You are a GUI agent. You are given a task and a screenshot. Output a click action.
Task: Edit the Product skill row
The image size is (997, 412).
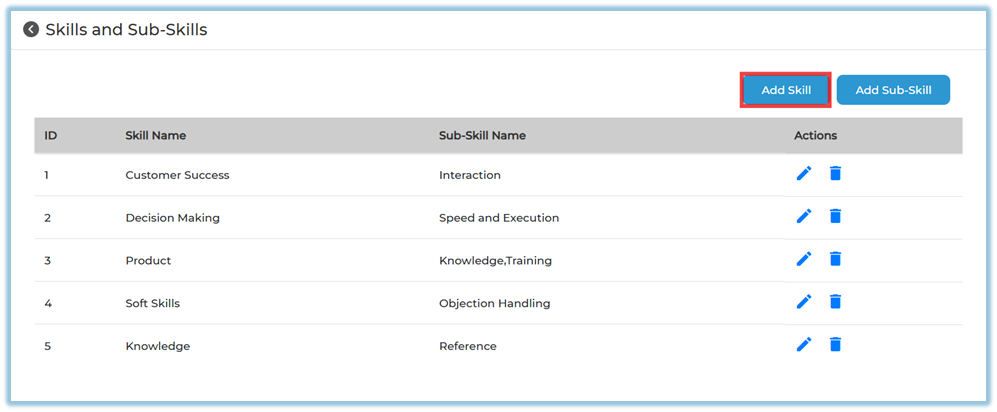click(x=804, y=259)
